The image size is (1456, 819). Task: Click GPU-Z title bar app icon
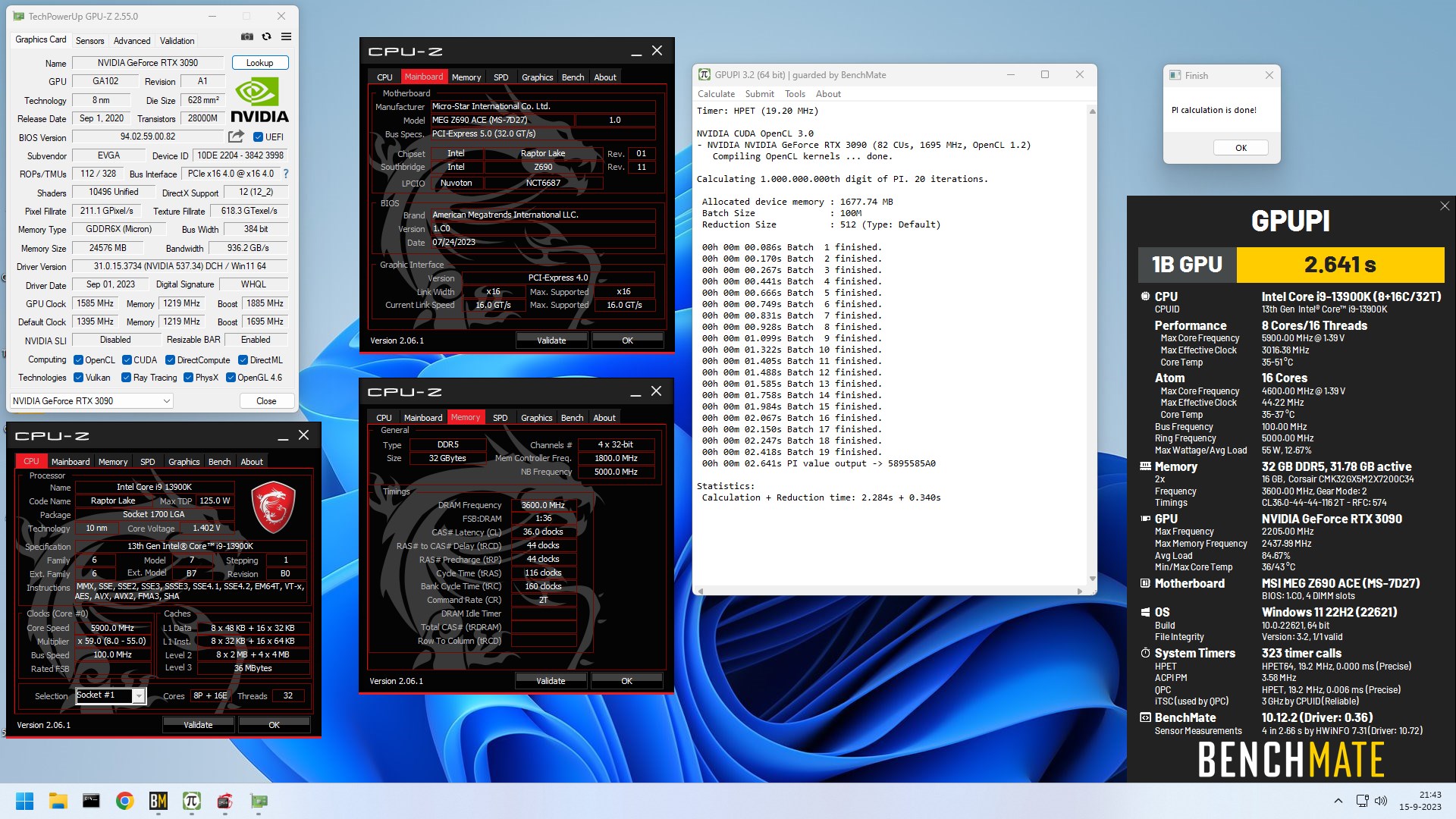click(19, 16)
